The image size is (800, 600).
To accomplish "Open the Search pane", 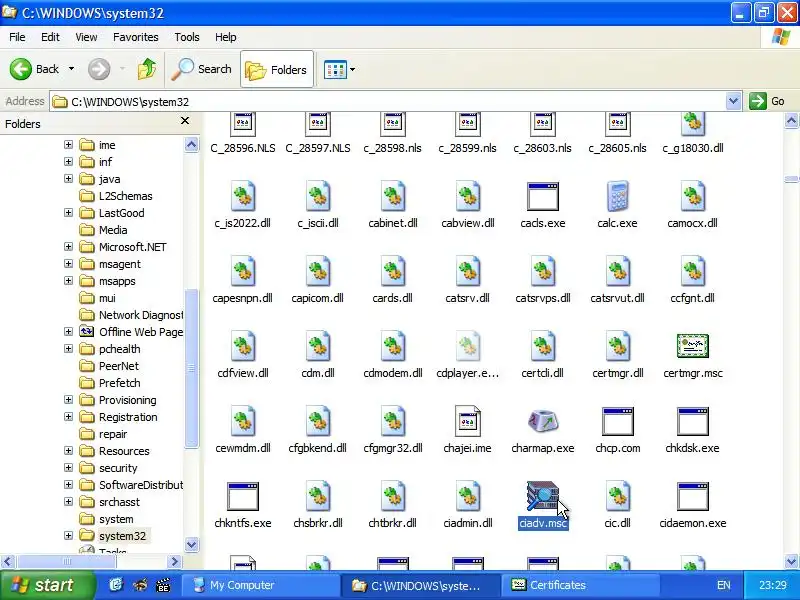I will pyautogui.click(x=202, y=69).
